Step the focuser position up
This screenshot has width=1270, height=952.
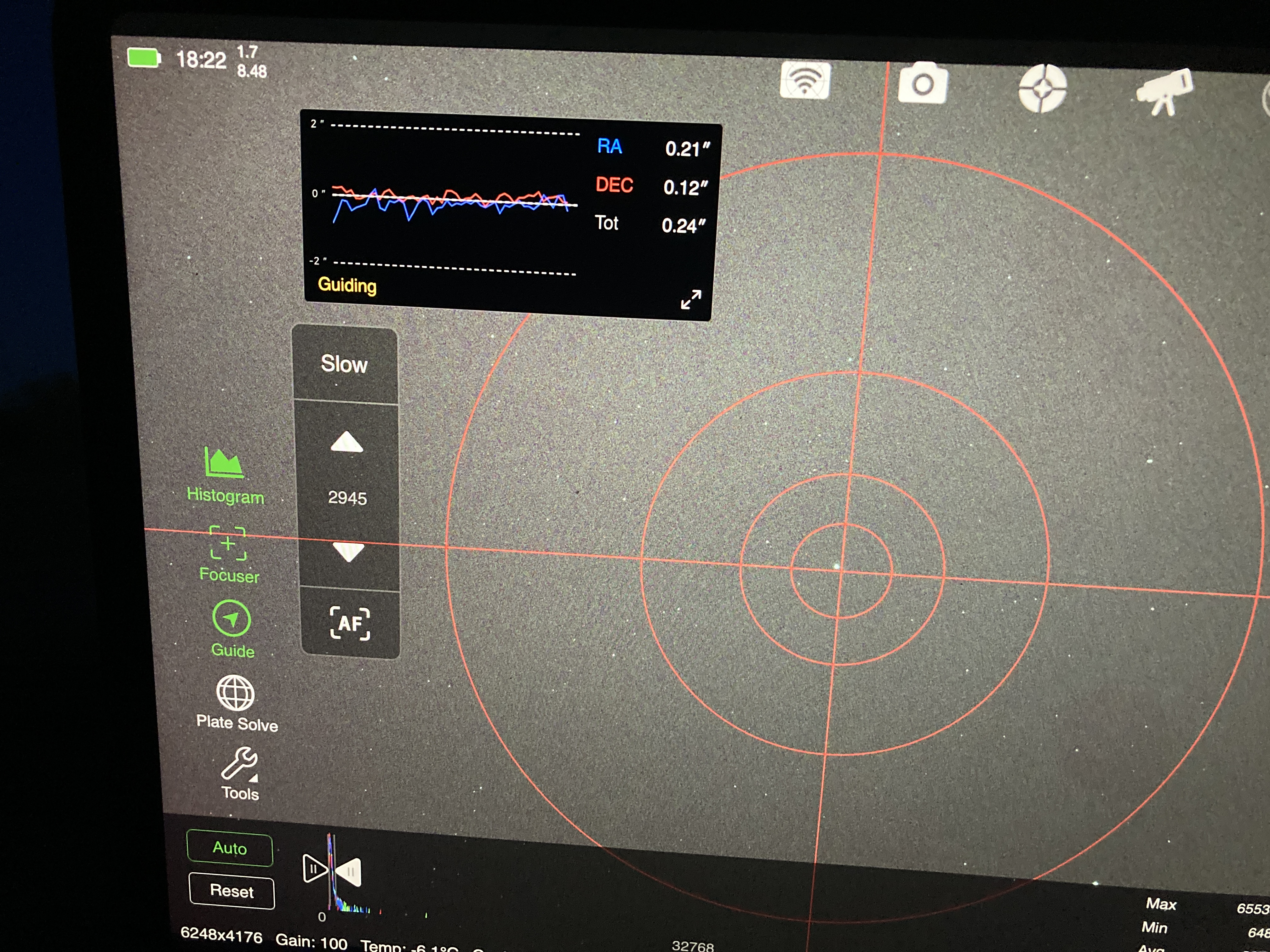[x=347, y=443]
